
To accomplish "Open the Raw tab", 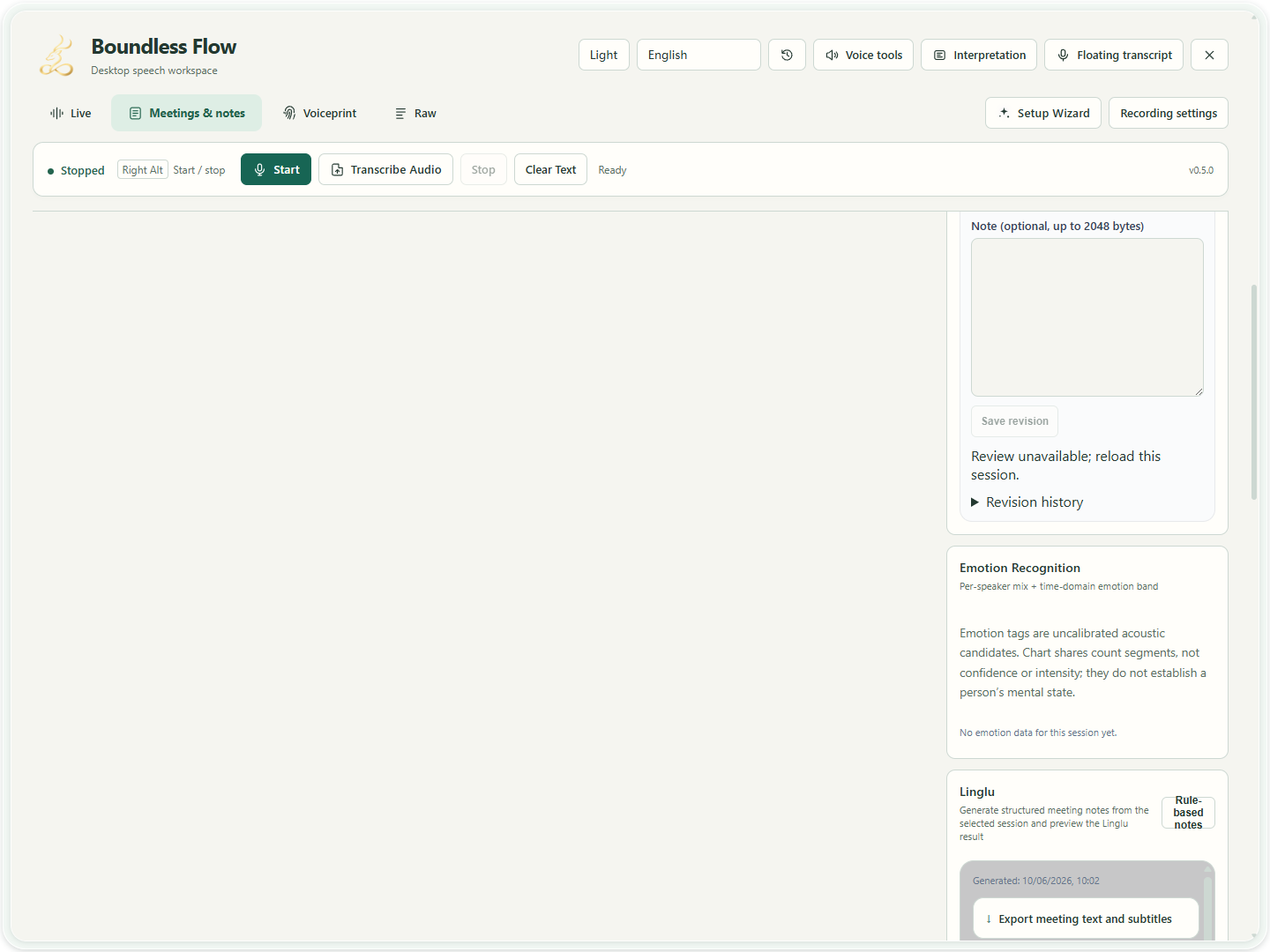I will (x=415, y=113).
